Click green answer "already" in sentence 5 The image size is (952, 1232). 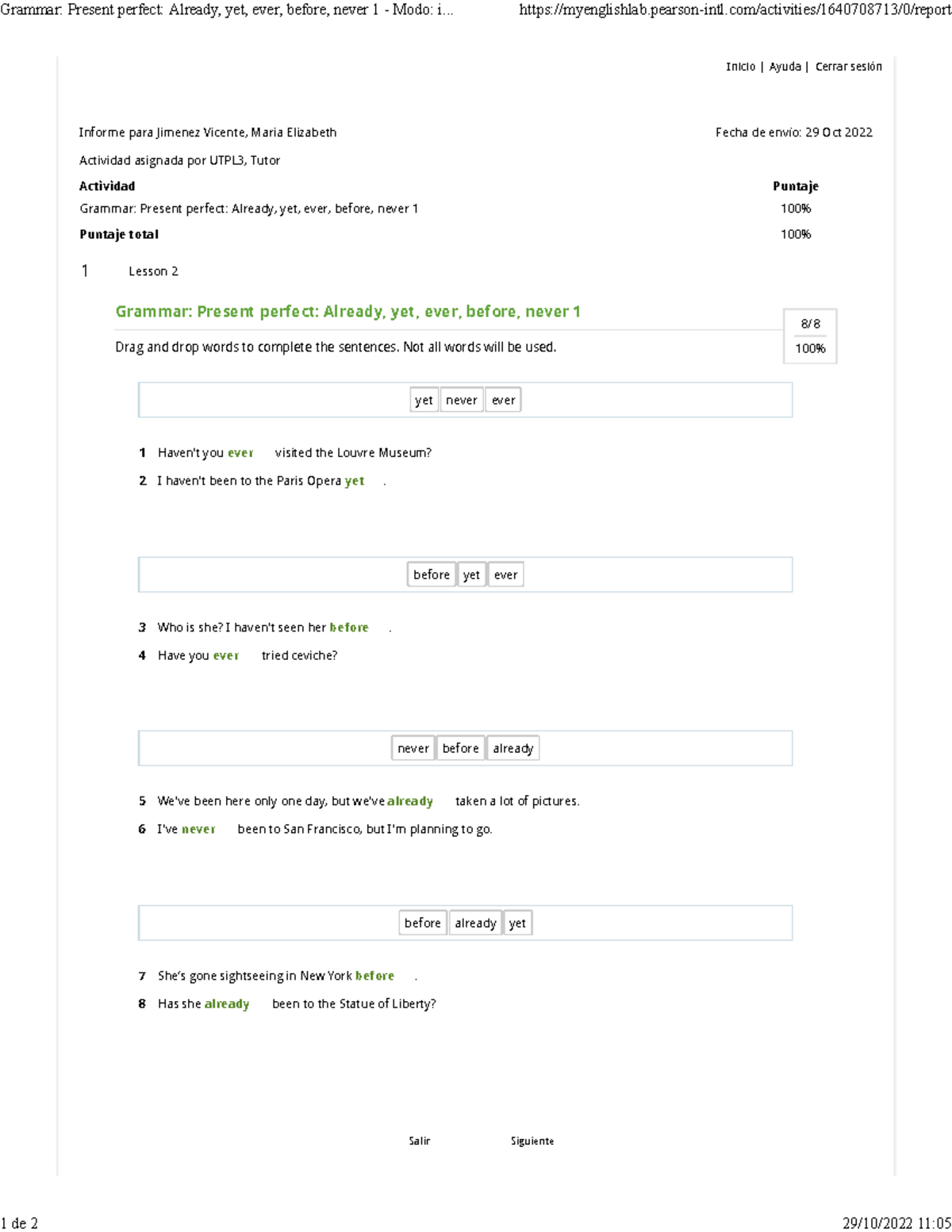410,801
